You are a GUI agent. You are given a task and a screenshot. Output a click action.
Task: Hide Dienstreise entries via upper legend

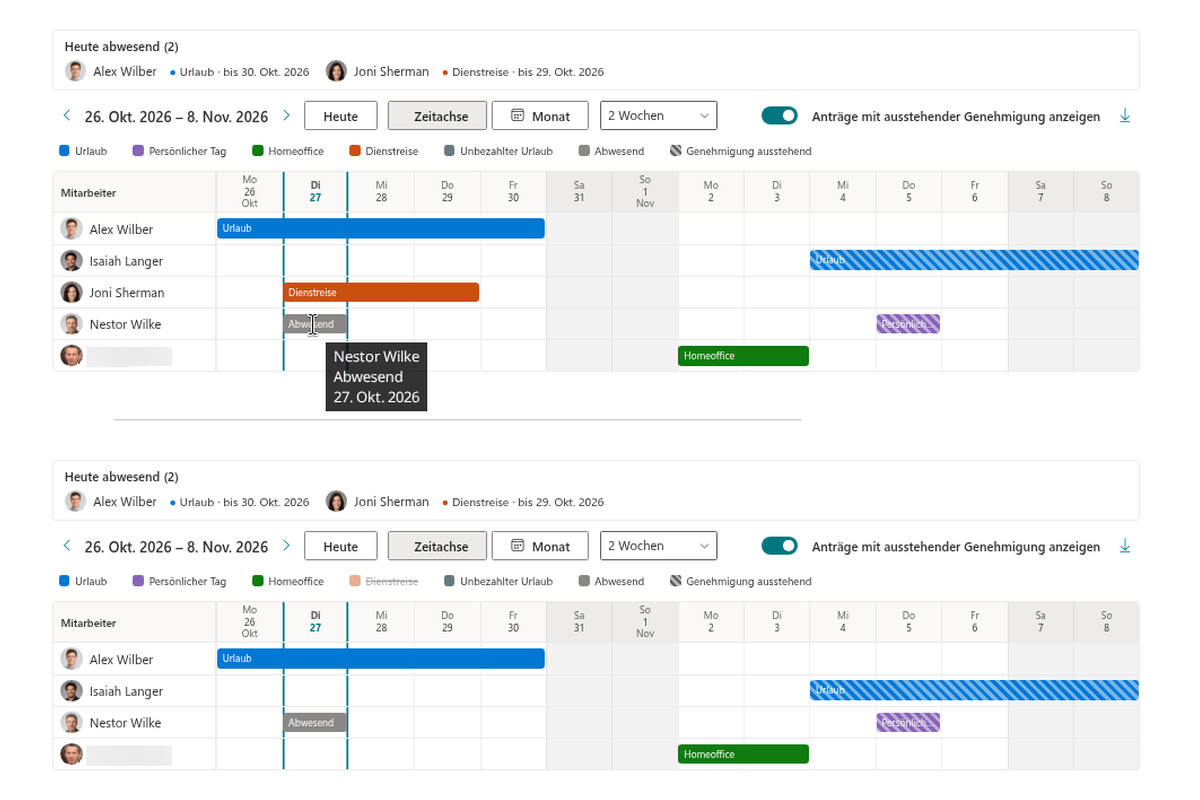pyautogui.click(x=384, y=151)
